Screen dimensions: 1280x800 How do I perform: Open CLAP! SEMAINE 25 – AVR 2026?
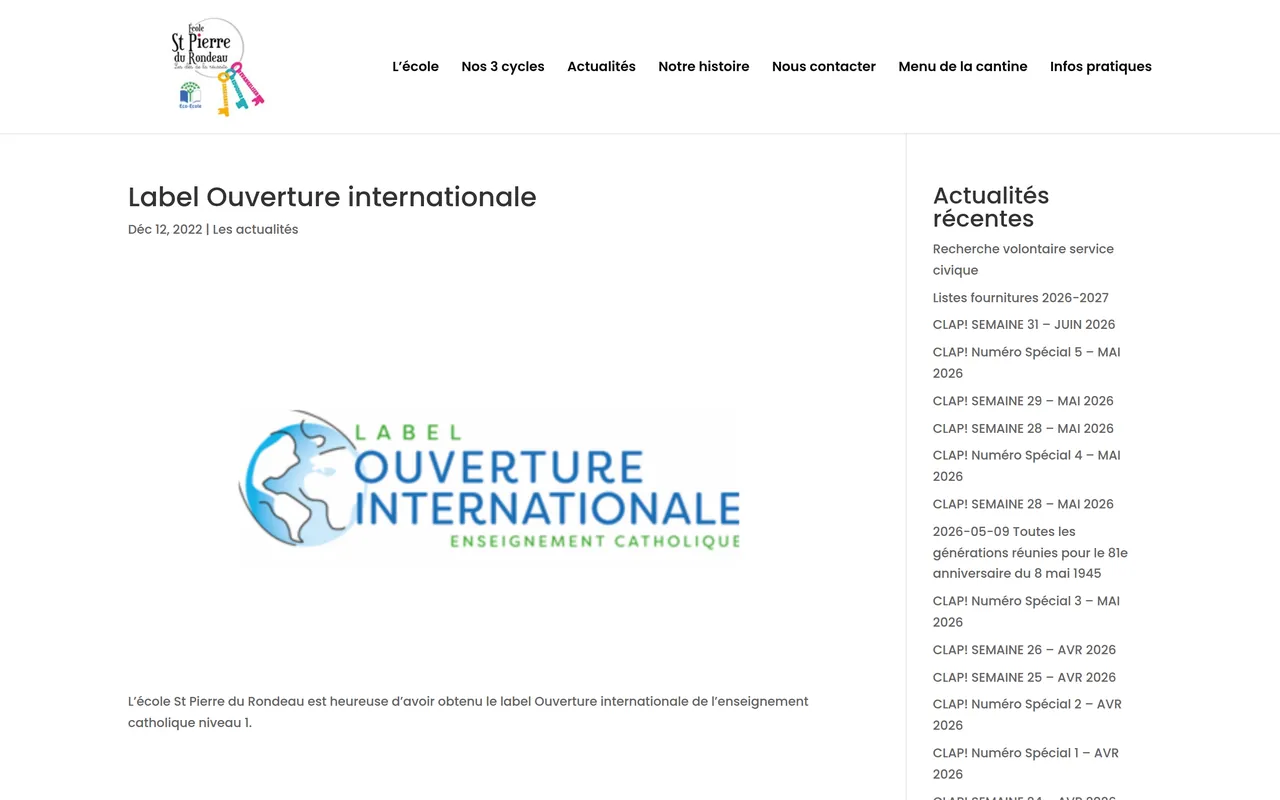point(1024,677)
